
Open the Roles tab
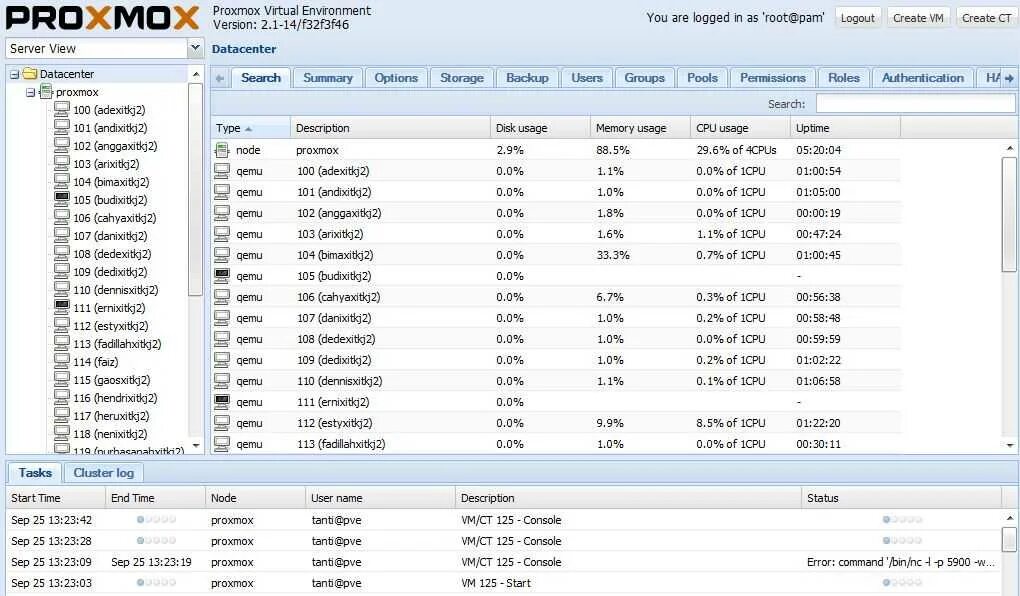(844, 78)
